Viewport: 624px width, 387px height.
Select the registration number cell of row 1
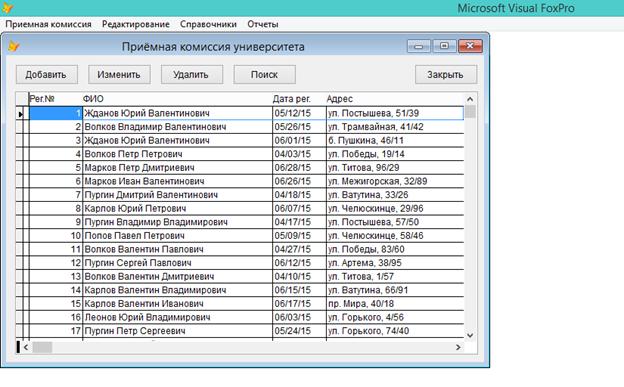click(56, 113)
